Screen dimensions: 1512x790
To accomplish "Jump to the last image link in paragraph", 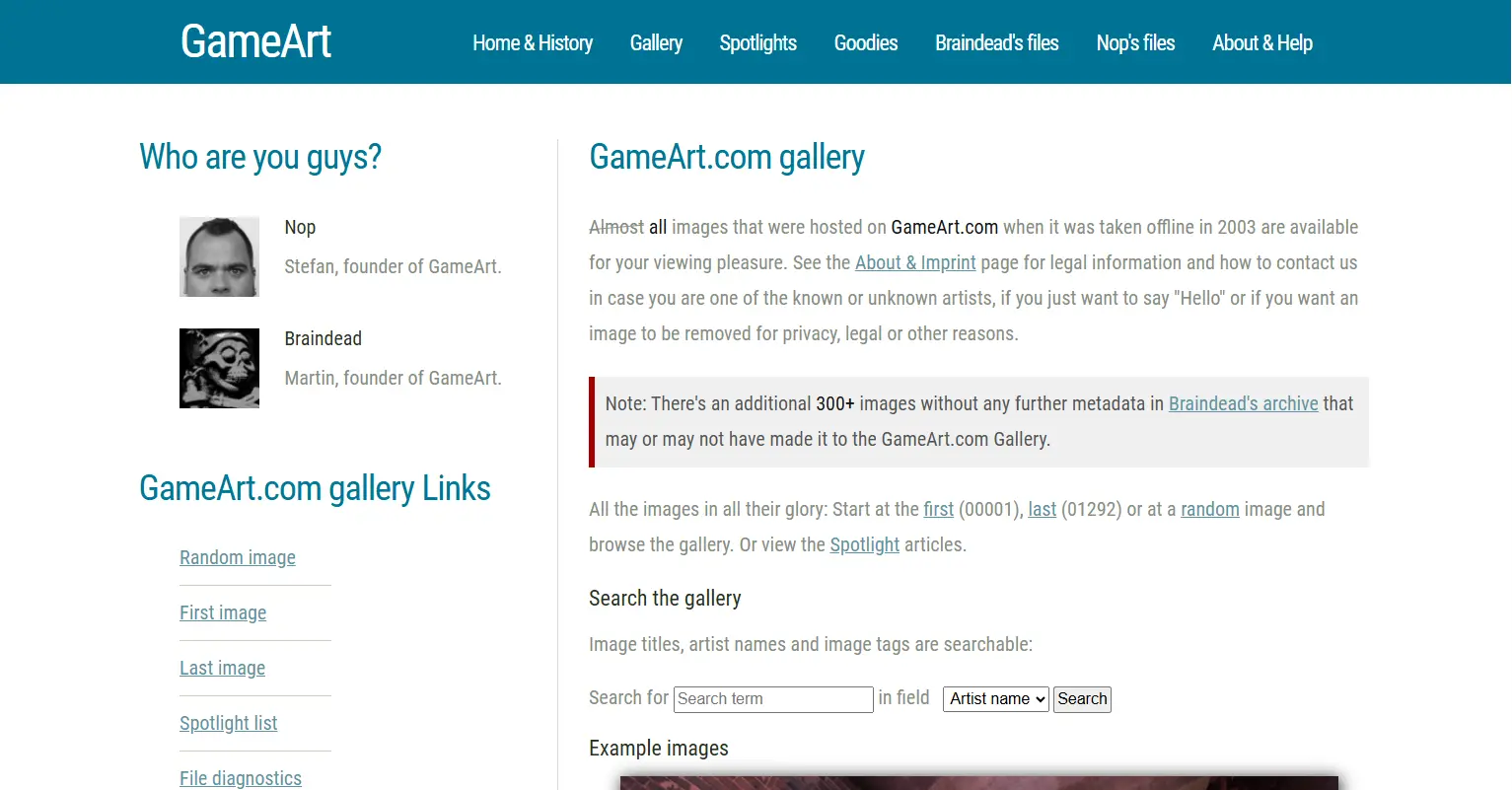I will coord(1043,509).
